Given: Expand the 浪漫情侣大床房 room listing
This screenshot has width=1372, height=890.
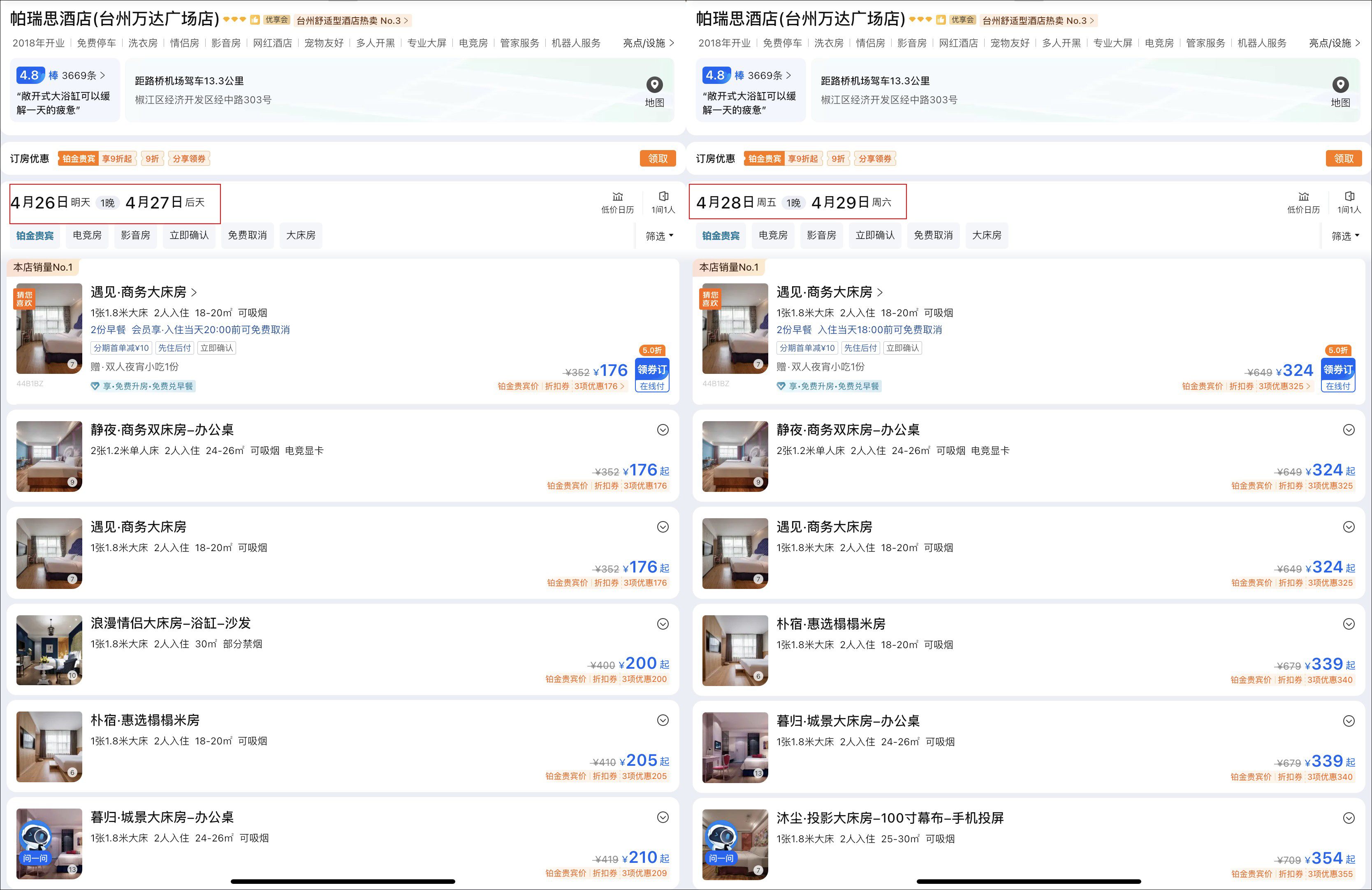Looking at the screenshot, I should click(663, 623).
